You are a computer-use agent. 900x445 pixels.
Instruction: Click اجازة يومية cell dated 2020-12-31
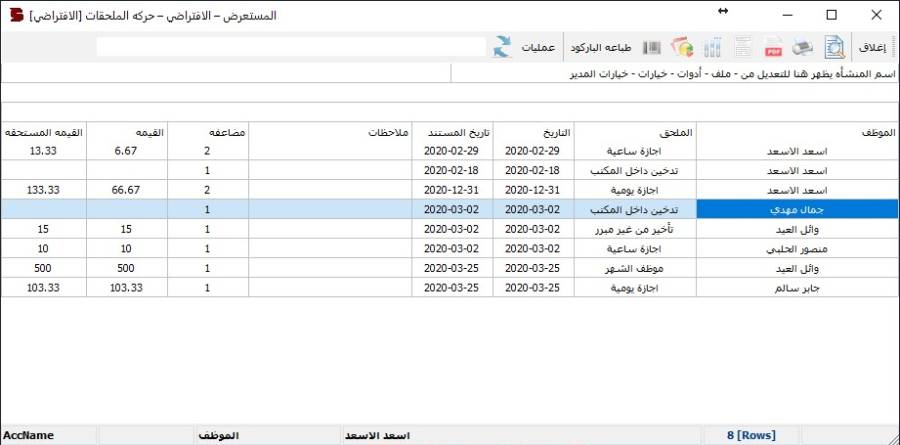tap(635, 189)
